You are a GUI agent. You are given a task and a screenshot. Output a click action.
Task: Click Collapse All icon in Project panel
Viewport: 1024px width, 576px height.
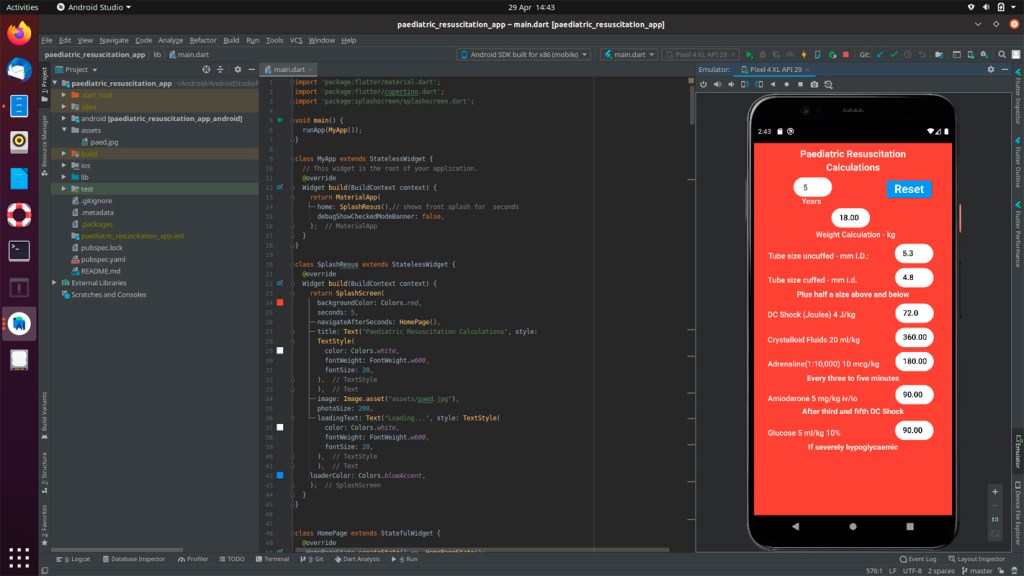[220, 70]
